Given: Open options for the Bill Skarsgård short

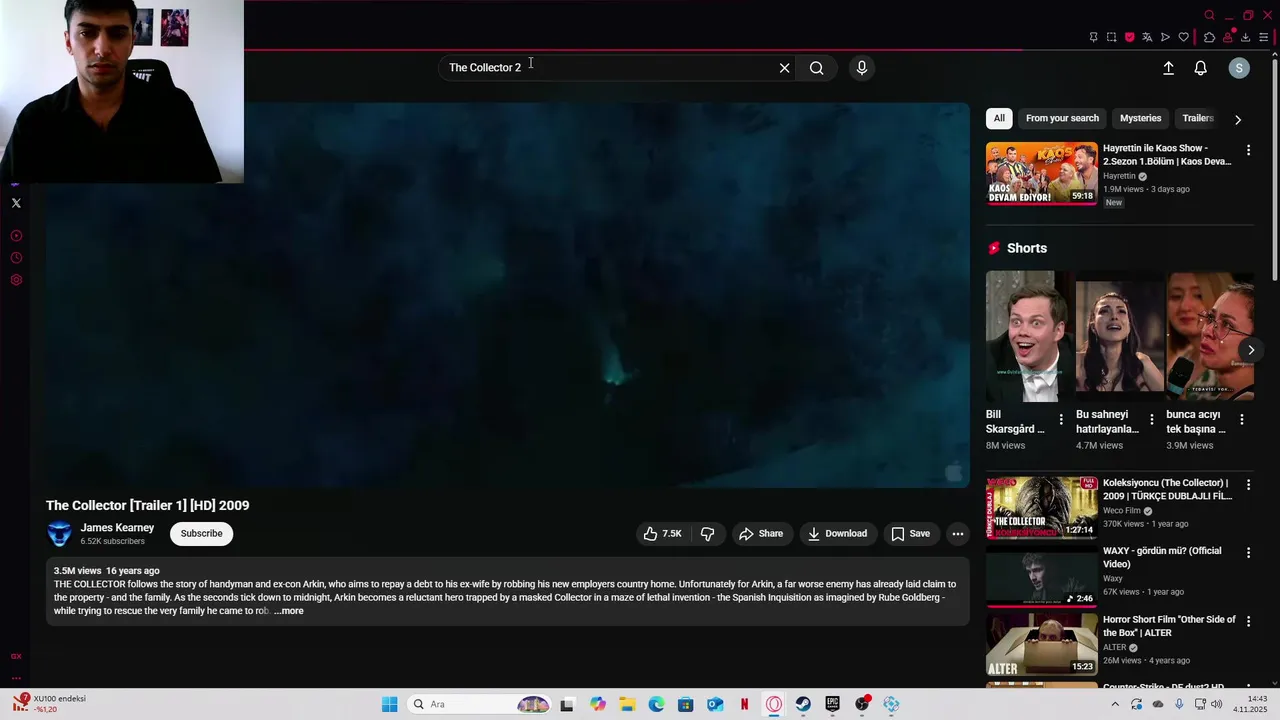Looking at the screenshot, I should [x=1061, y=420].
